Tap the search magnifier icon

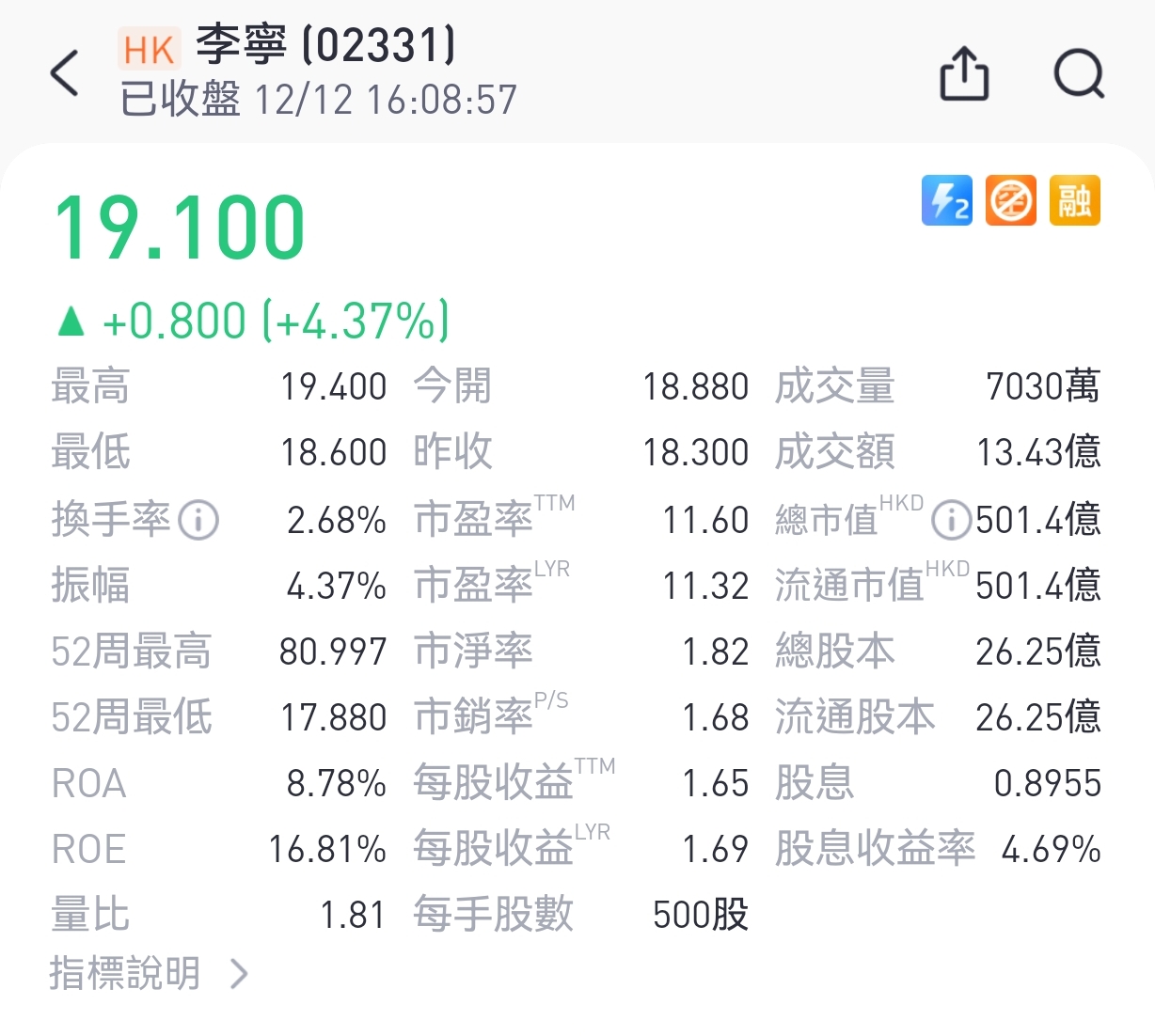pos(1079,73)
